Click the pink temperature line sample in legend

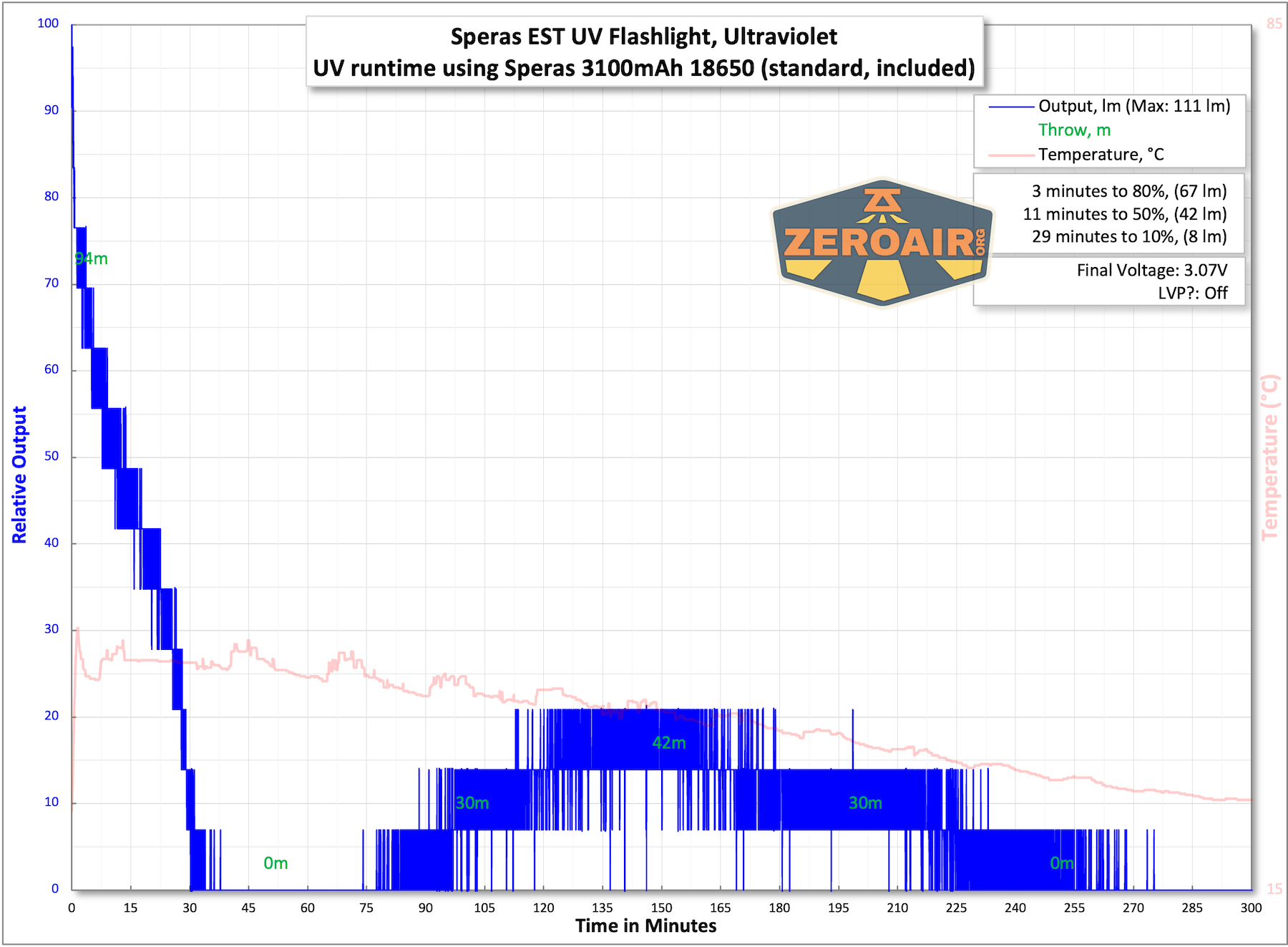(x=1011, y=155)
